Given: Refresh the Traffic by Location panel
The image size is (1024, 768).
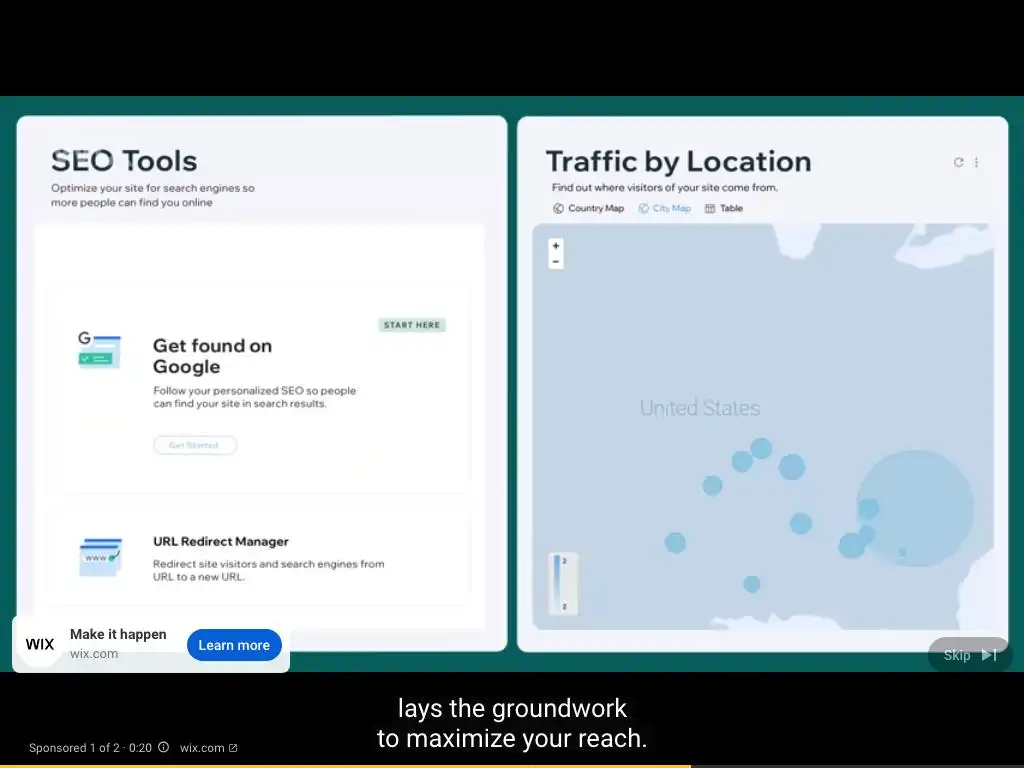Looking at the screenshot, I should [x=958, y=162].
